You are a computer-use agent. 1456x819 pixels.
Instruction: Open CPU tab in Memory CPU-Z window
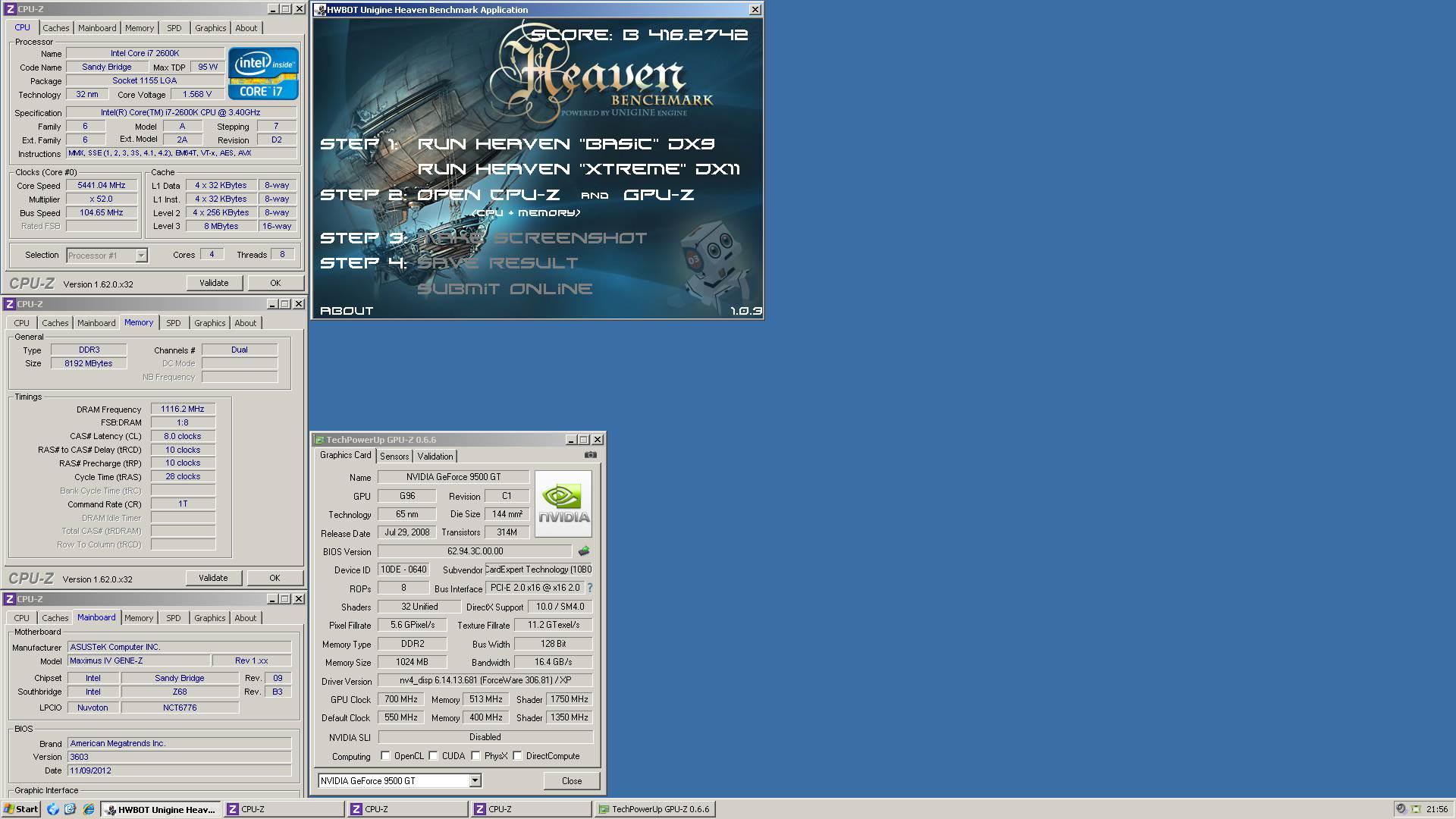[x=21, y=323]
